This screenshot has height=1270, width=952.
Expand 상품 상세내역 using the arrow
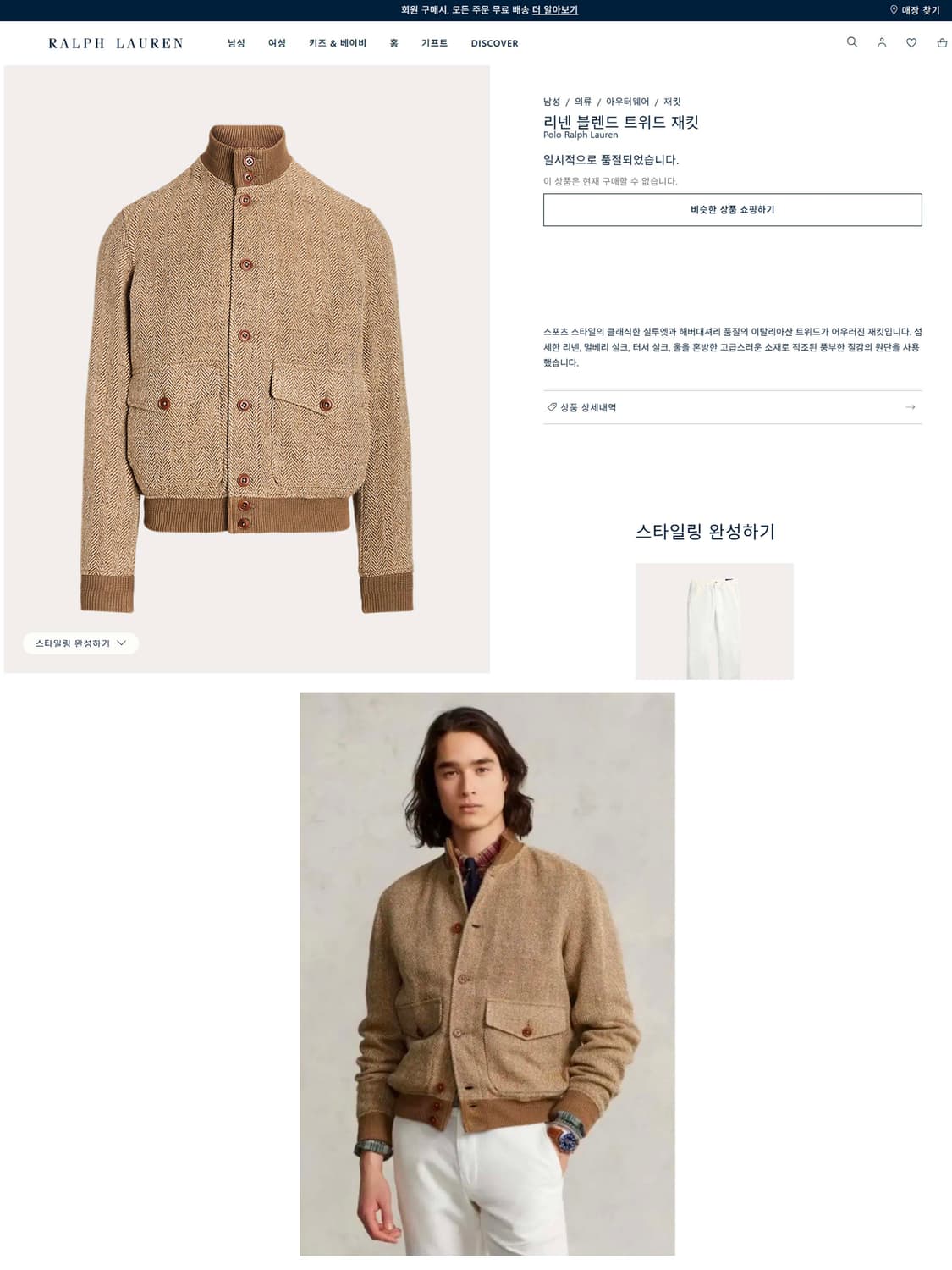911,407
